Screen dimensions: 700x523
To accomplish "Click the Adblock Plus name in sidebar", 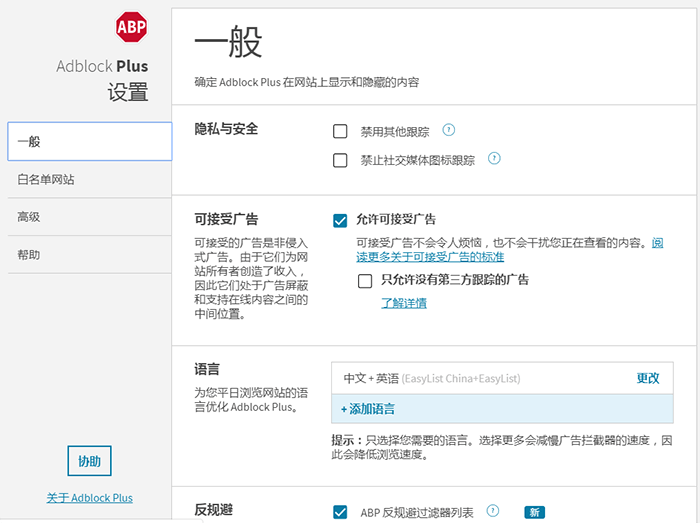I will coord(102,66).
